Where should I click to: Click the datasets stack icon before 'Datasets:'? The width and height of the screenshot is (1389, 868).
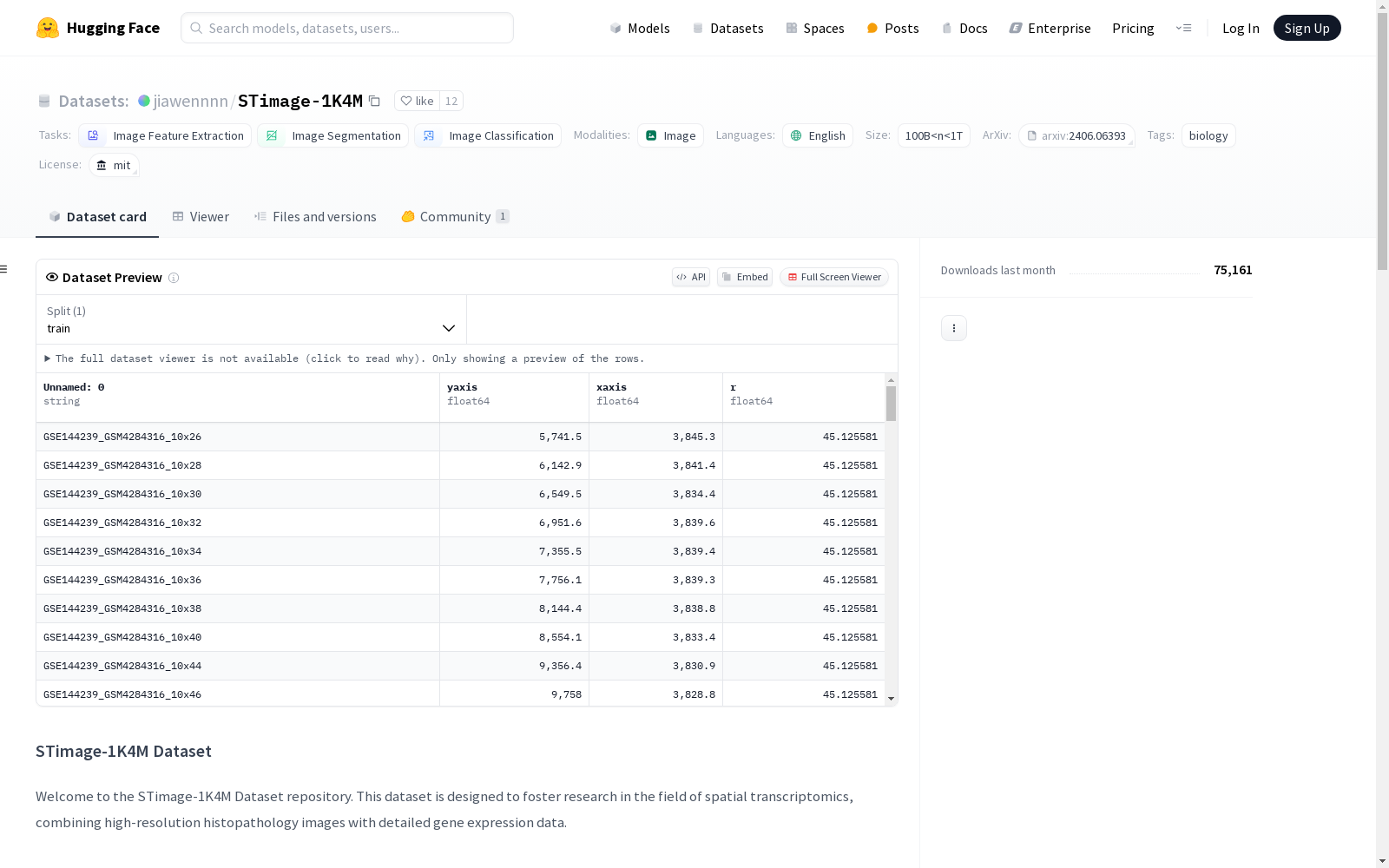tap(44, 101)
